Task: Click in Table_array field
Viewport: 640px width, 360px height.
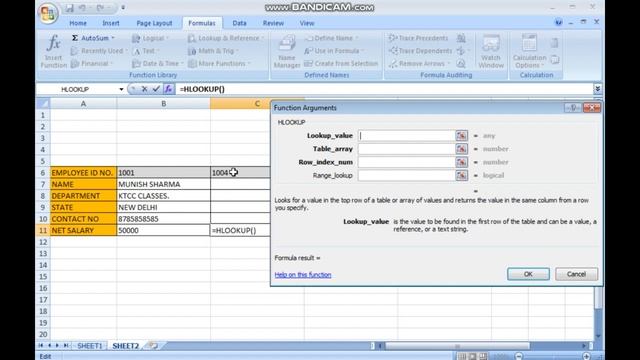Action: (x=407, y=149)
